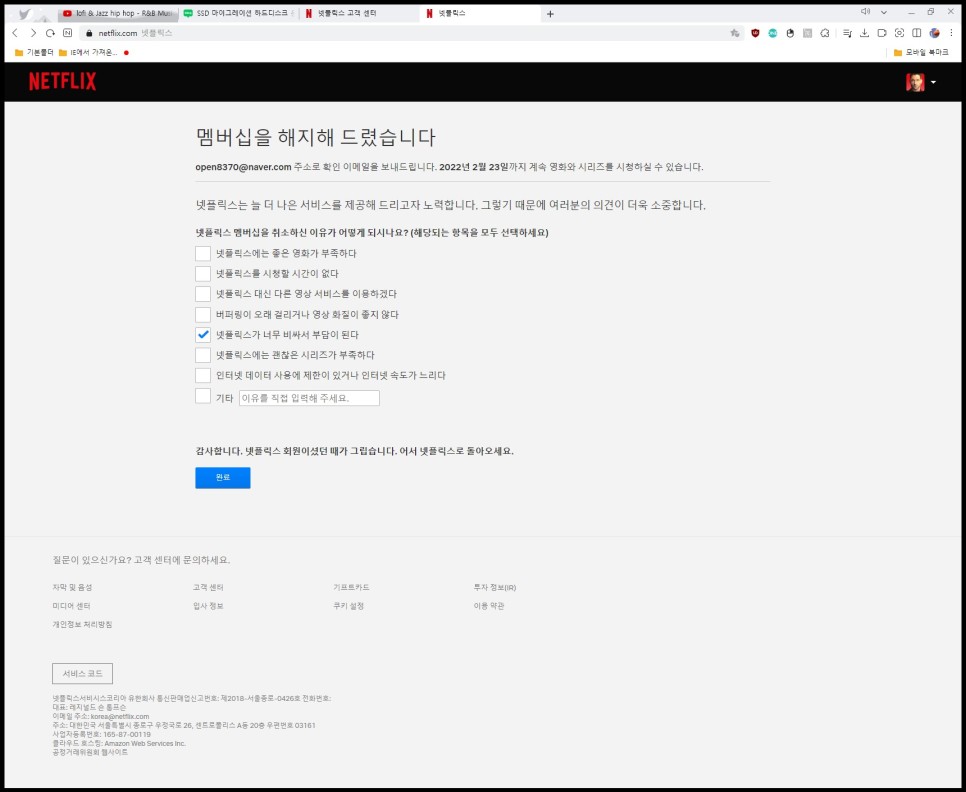
Task: Check the '기타' checkbox
Action: click(203, 395)
